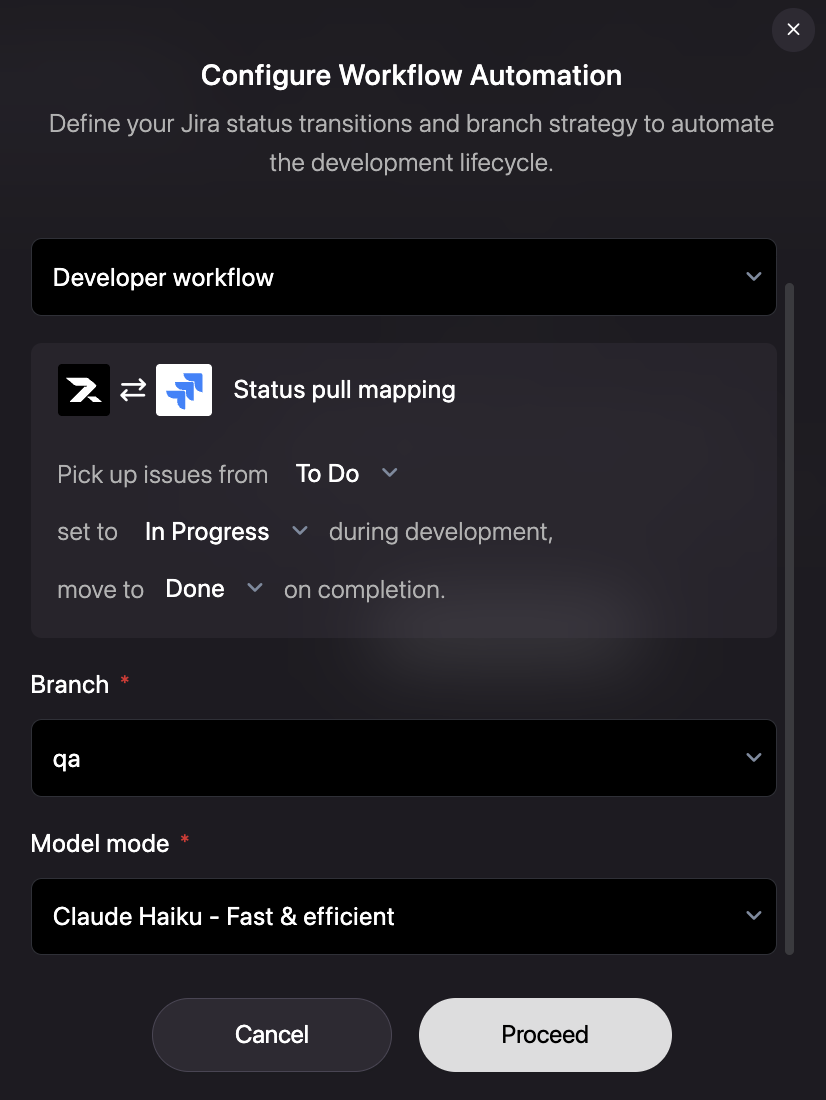Expand the In Progress status dropdown
The height and width of the screenshot is (1100, 826).
point(226,532)
